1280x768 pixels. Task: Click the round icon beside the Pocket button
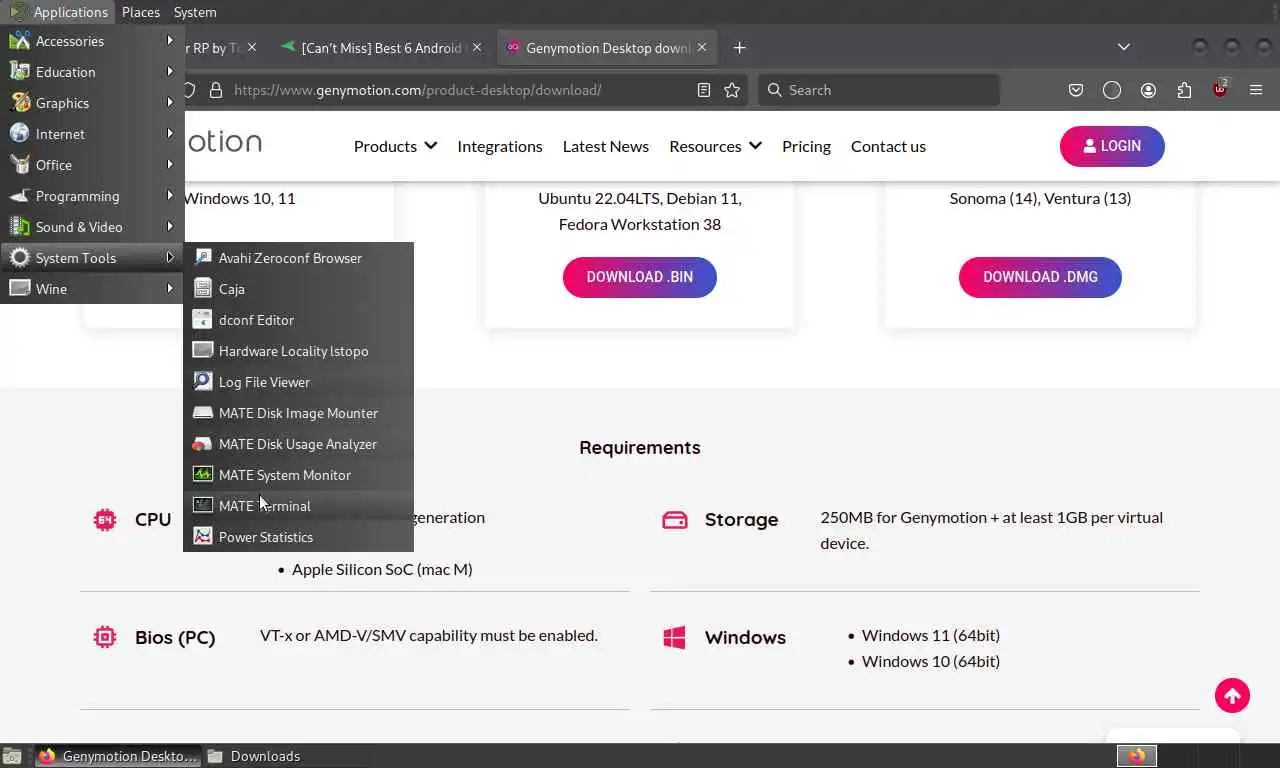point(1112,90)
